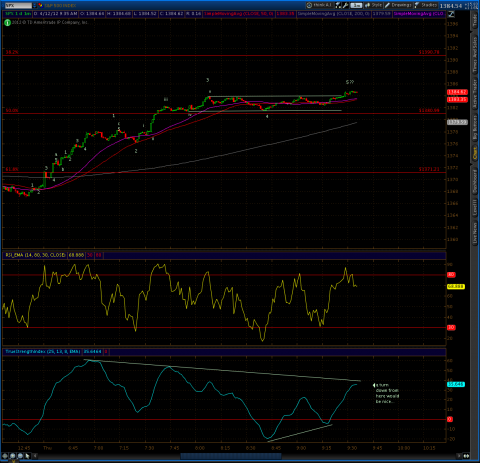Click the S&P 500 INDEX title text
The image size is (480, 463).
(x=60, y=5)
